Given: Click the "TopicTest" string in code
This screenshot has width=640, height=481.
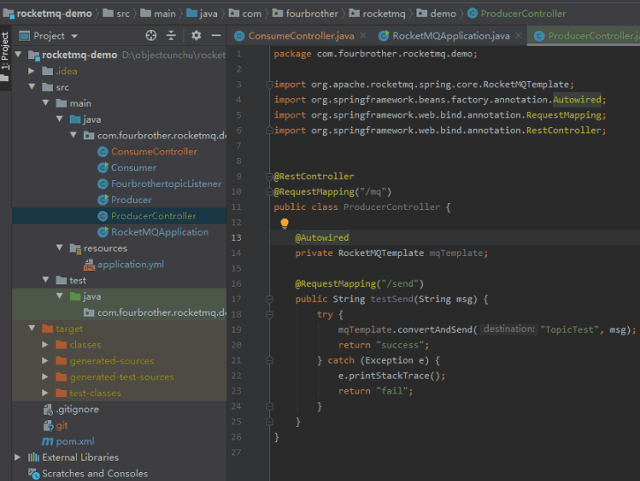Looking at the screenshot, I should (x=569, y=330).
